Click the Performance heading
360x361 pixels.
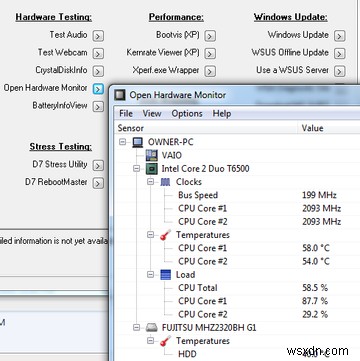click(x=176, y=17)
